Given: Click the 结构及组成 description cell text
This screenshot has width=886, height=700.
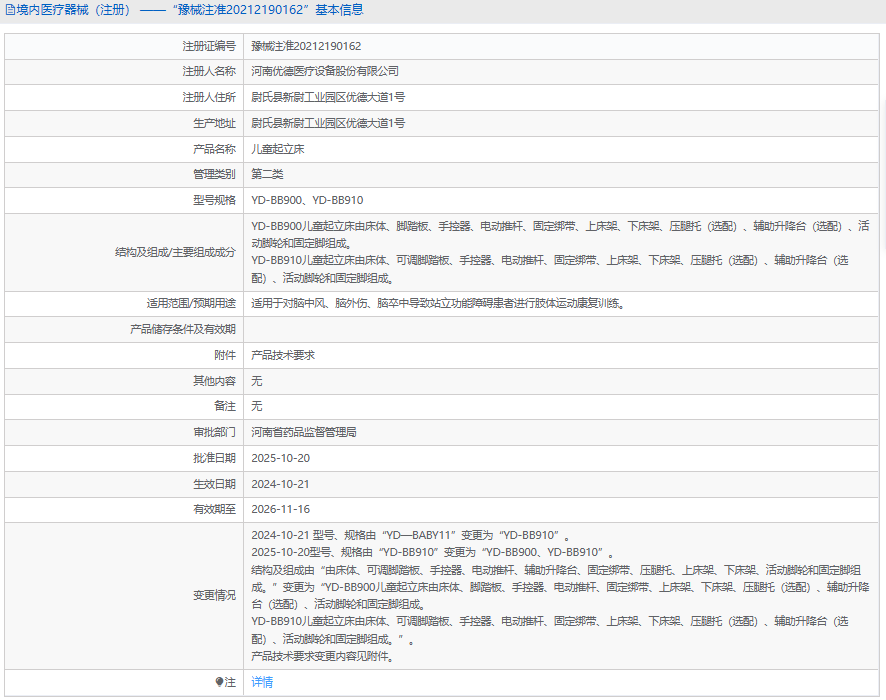Looking at the screenshot, I should tap(560, 252).
